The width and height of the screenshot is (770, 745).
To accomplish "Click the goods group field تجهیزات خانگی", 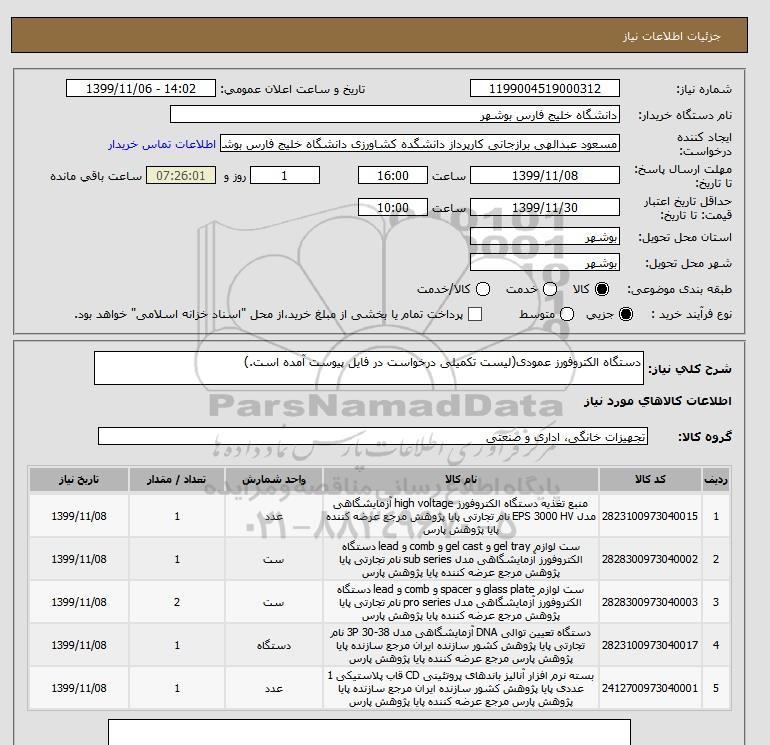I will point(373,436).
